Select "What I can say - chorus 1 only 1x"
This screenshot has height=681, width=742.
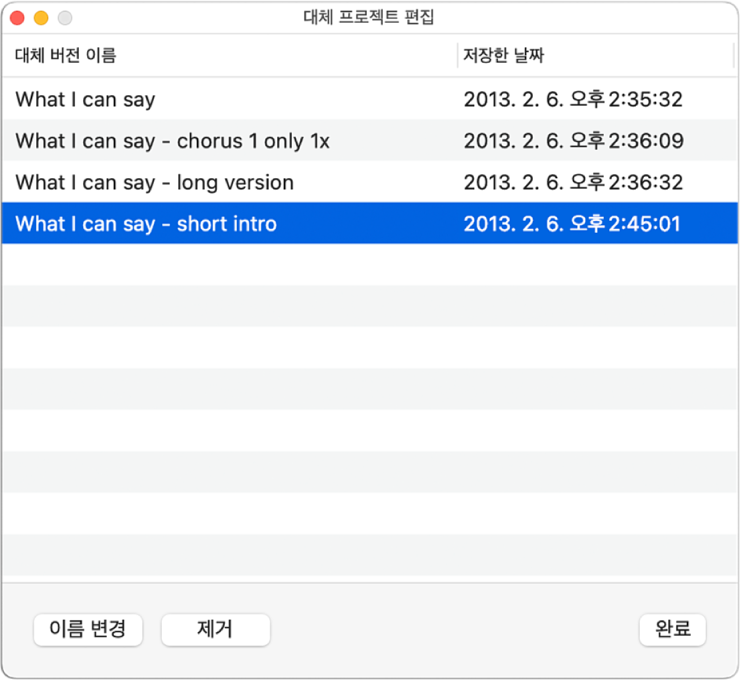[x=172, y=141]
